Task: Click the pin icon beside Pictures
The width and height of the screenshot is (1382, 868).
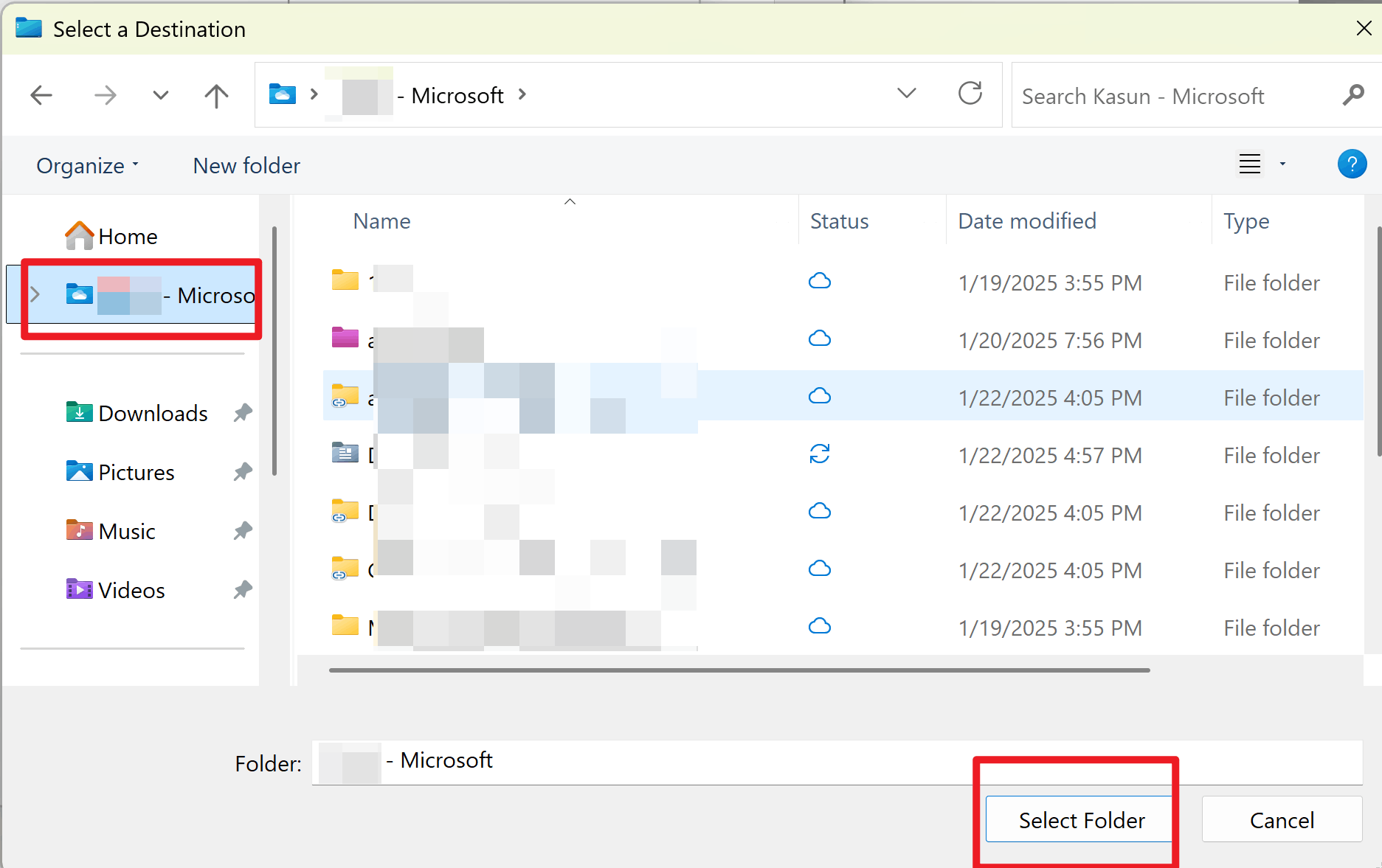Action: [243, 472]
